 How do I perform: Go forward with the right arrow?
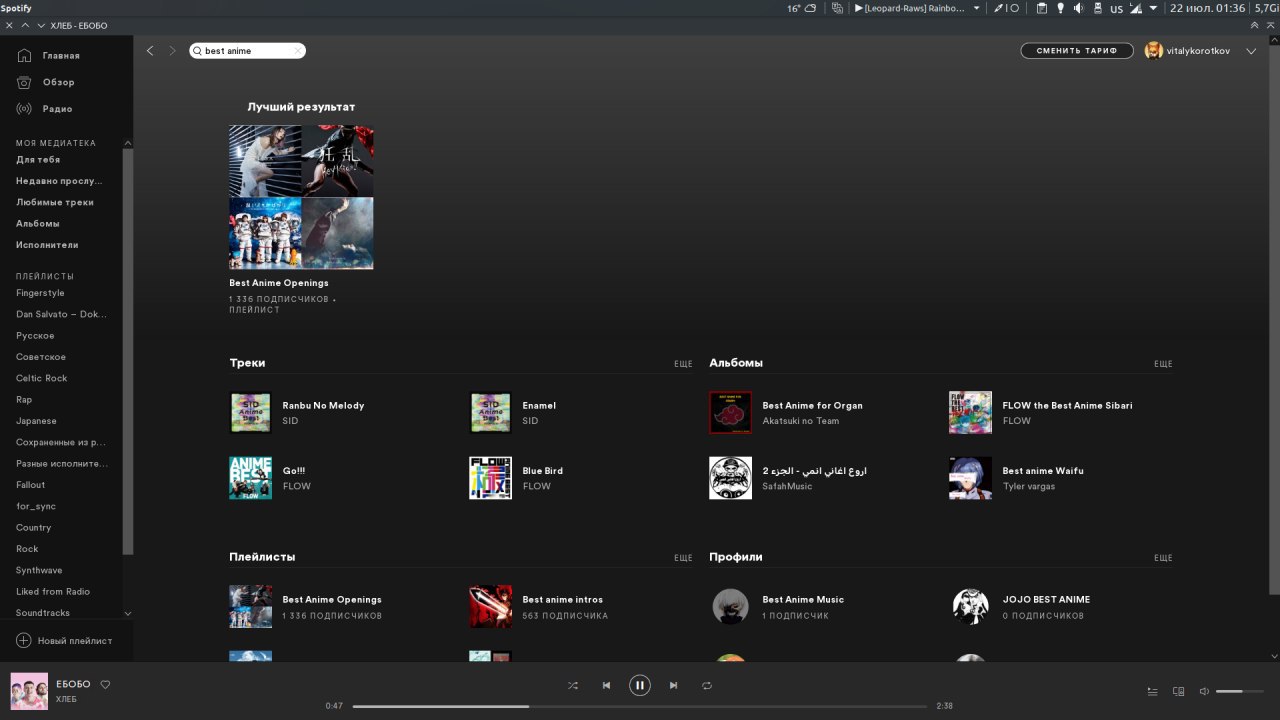(172, 50)
